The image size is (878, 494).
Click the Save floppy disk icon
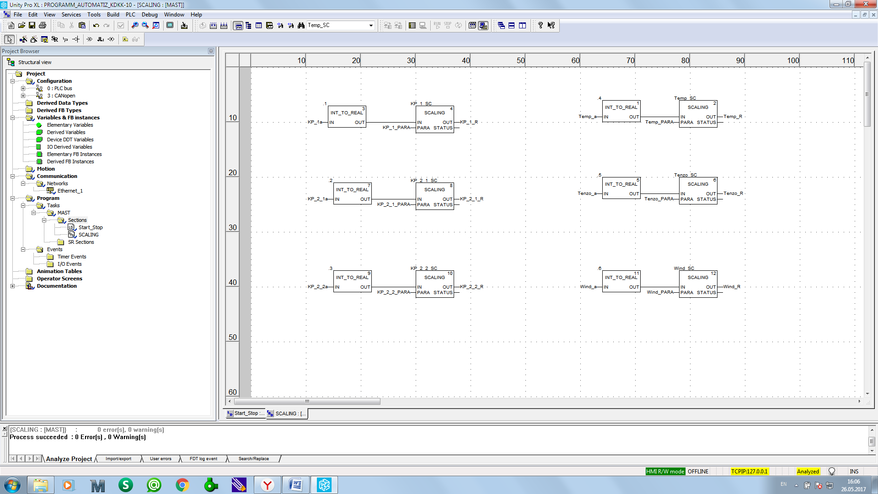(x=32, y=26)
